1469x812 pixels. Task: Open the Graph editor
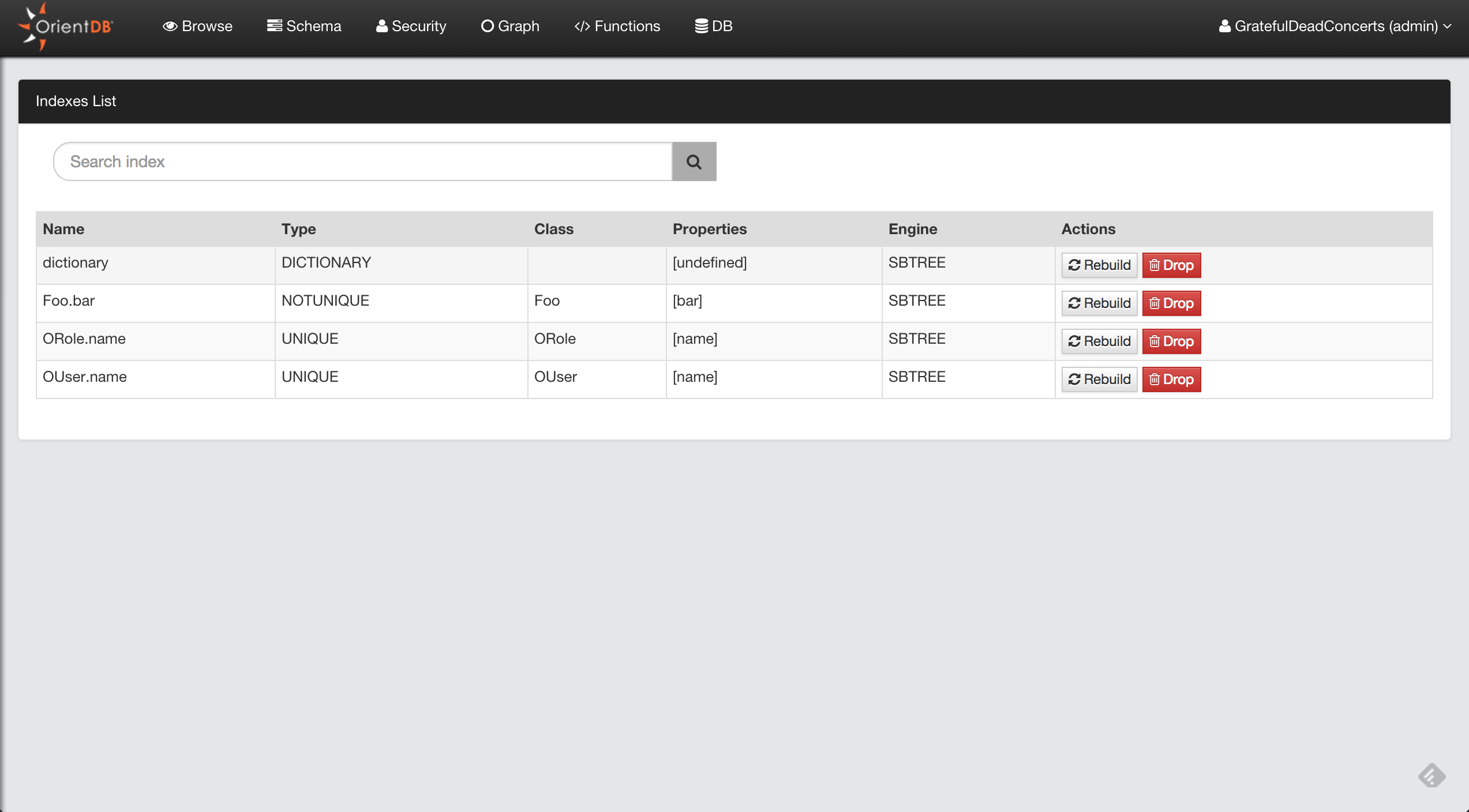pos(510,27)
